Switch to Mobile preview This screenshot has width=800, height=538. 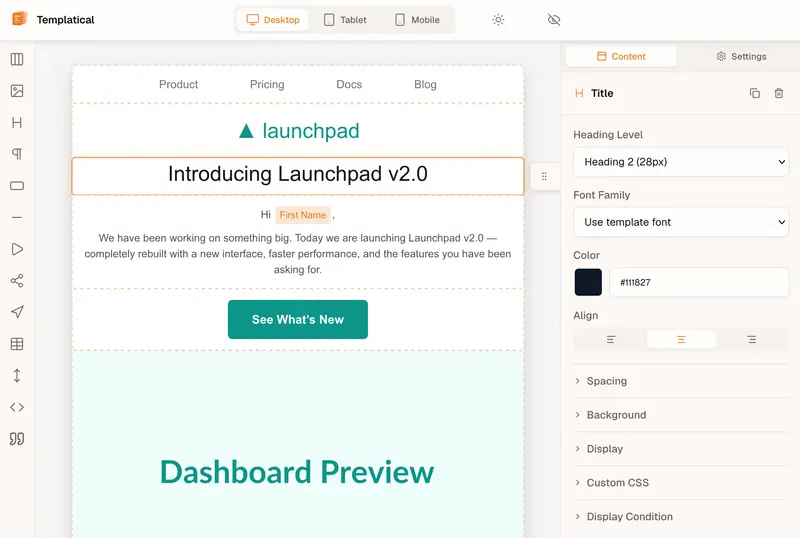[417, 20]
